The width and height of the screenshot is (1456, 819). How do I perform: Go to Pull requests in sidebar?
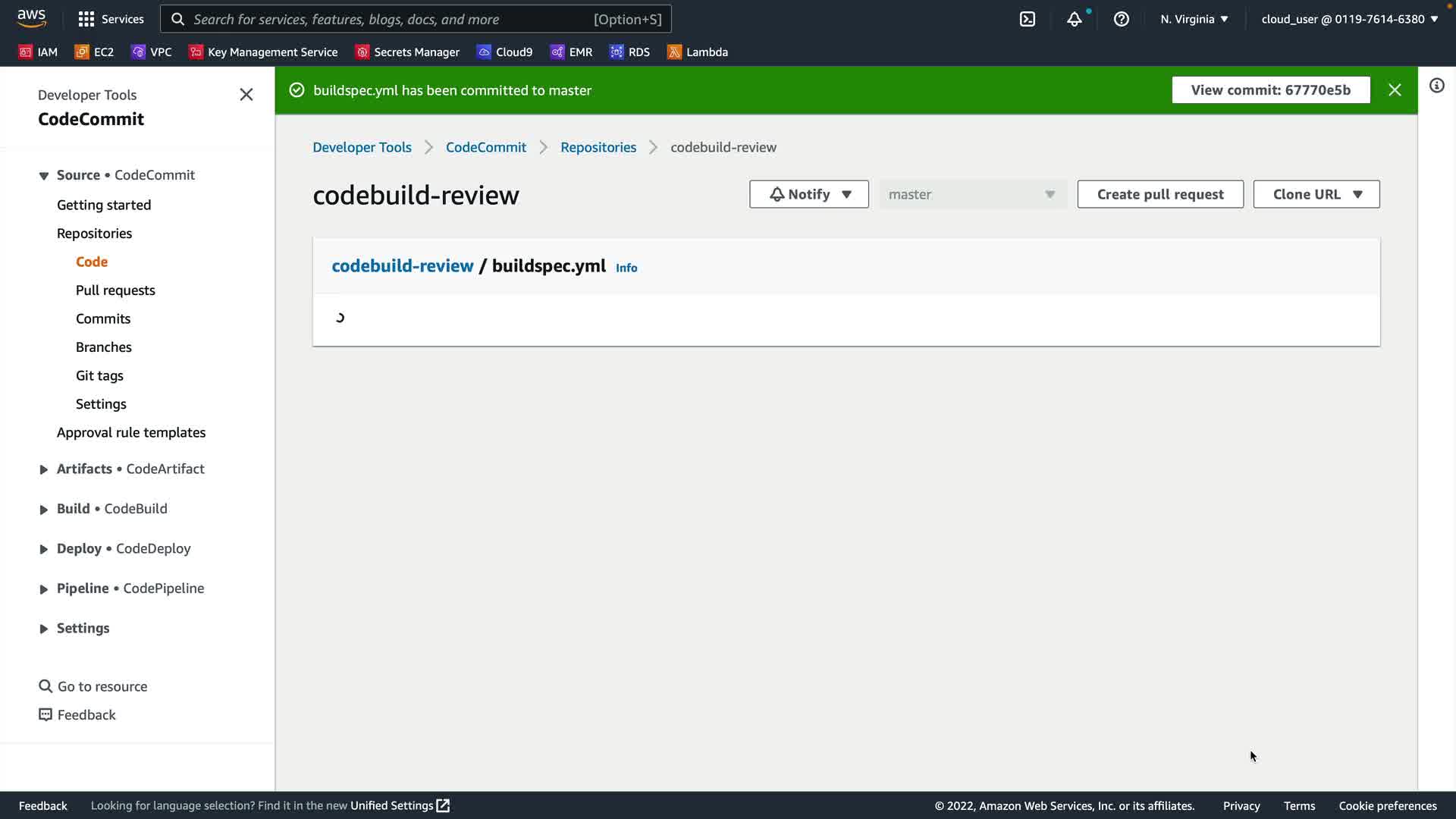pos(115,290)
